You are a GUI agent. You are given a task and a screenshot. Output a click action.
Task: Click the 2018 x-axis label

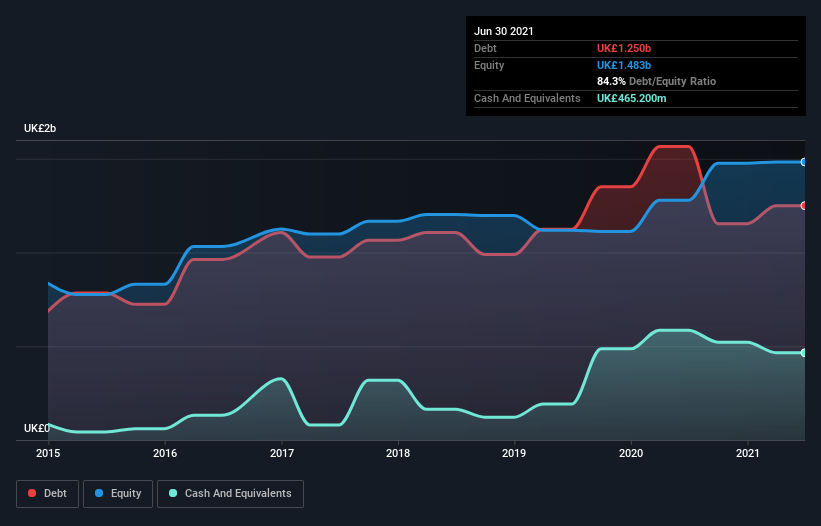click(398, 453)
